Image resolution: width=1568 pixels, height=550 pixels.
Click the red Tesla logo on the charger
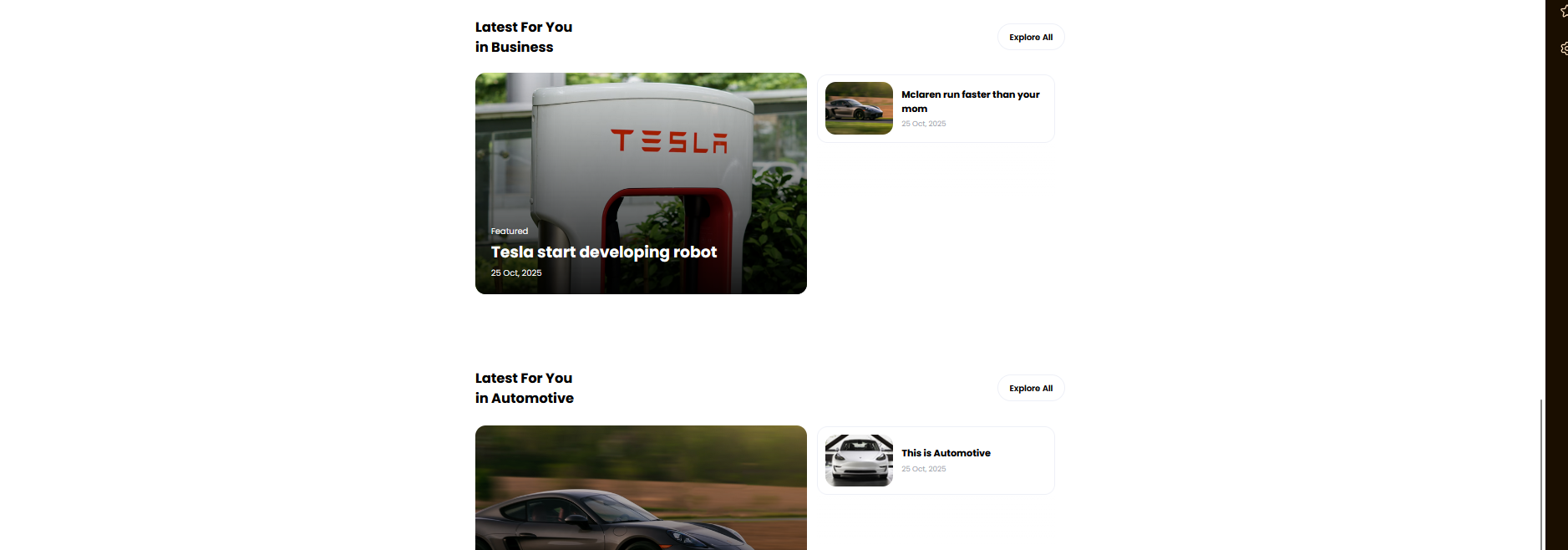tap(668, 141)
